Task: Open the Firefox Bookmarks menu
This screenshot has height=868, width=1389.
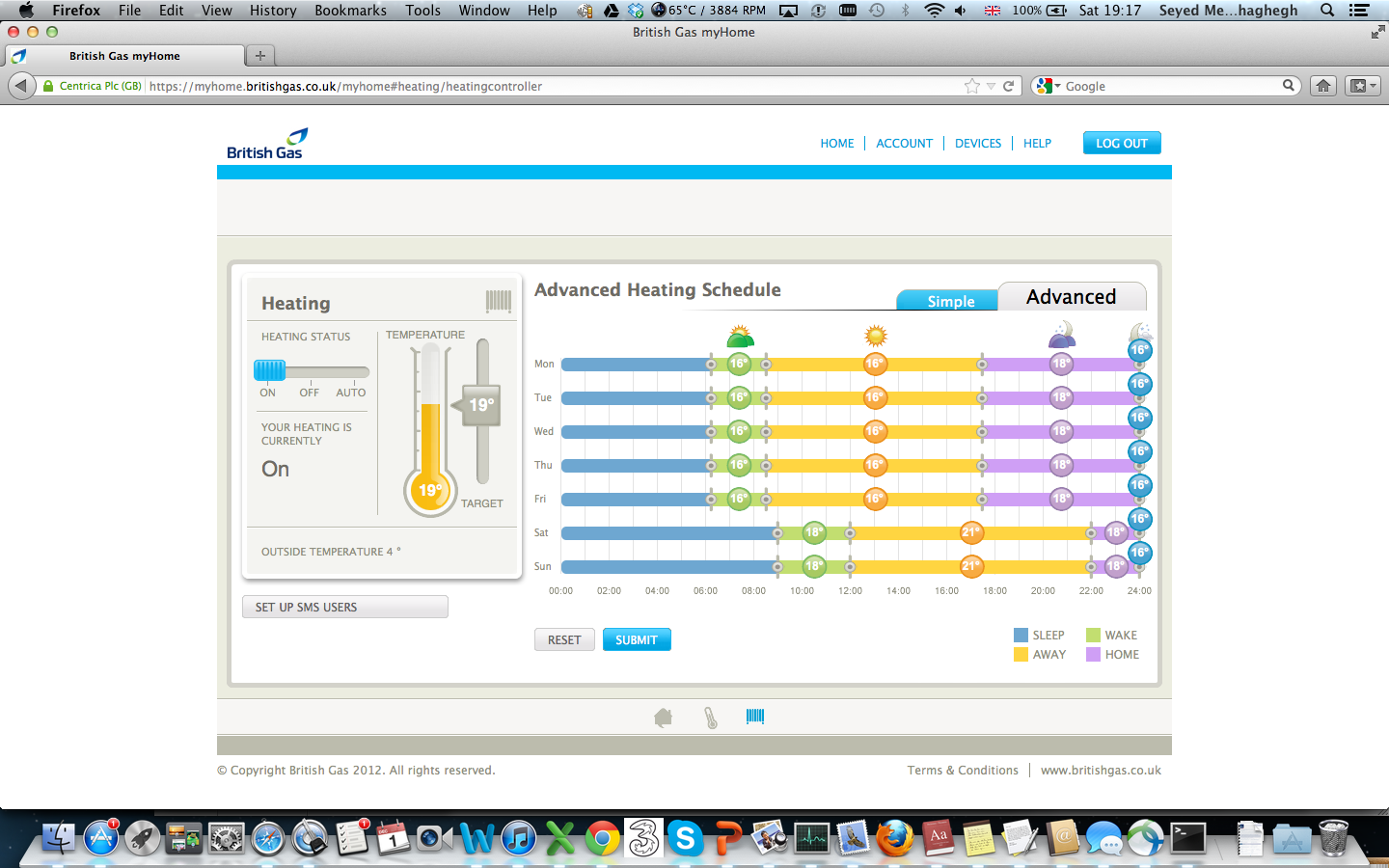Action: click(350, 10)
